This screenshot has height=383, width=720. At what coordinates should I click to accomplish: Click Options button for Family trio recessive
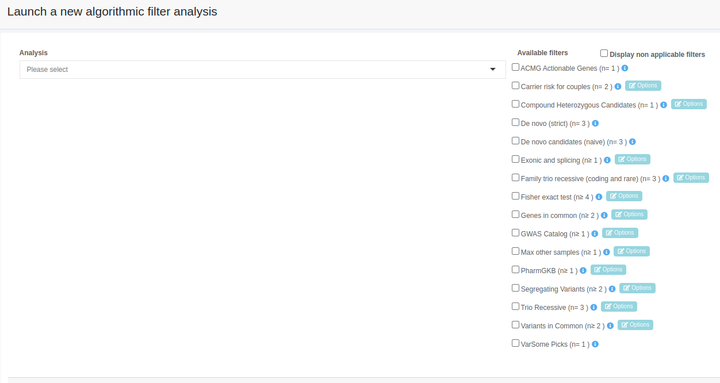pyautogui.click(x=691, y=178)
